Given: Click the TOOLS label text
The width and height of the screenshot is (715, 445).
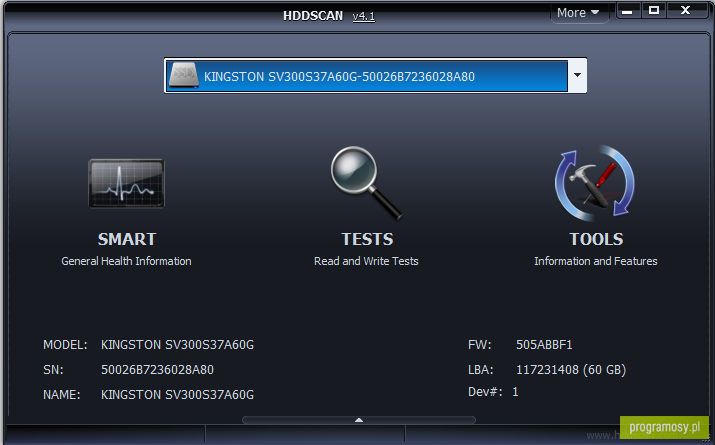Looking at the screenshot, I should point(596,239).
